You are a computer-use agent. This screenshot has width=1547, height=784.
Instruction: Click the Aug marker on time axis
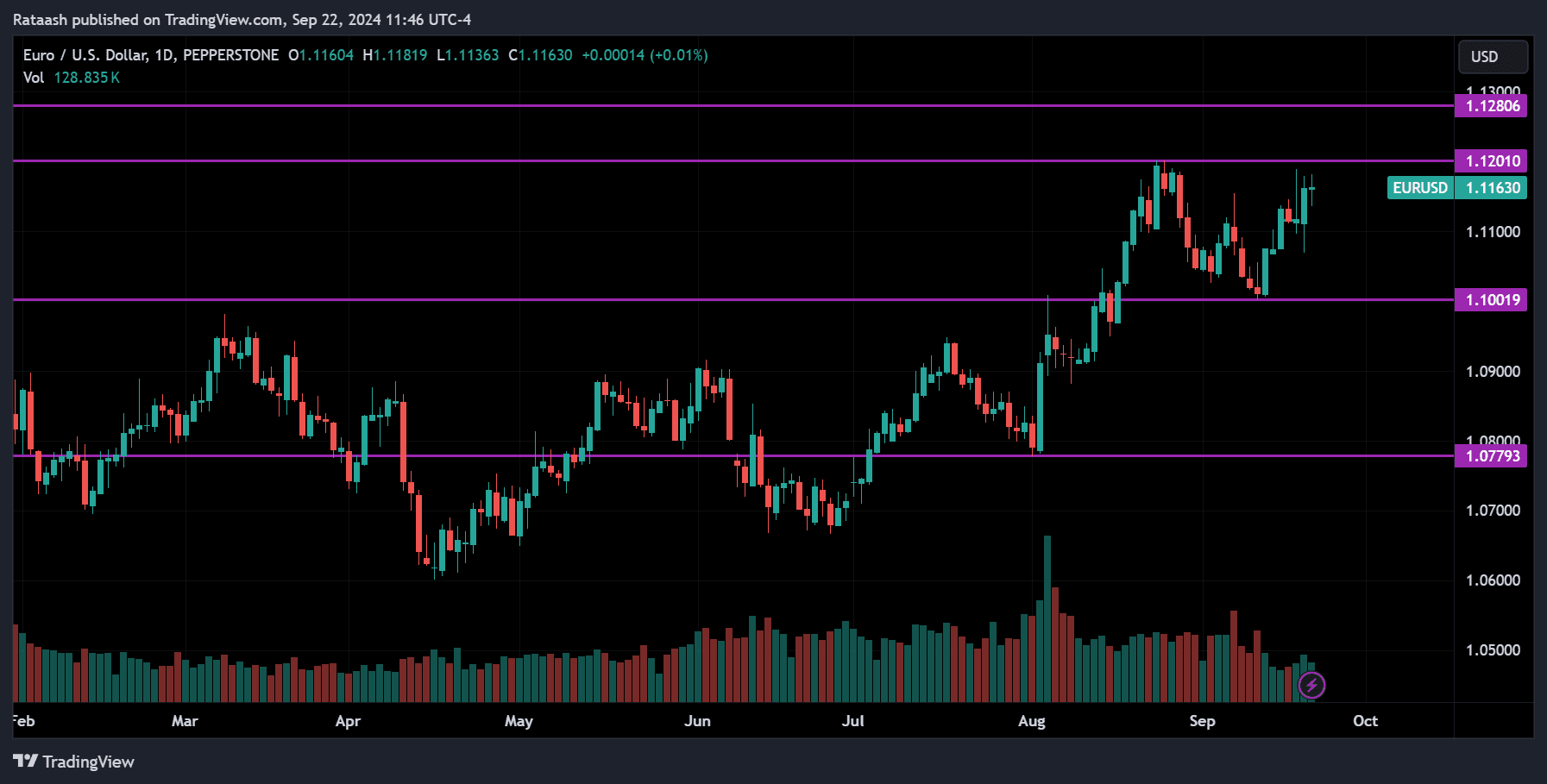1031,721
